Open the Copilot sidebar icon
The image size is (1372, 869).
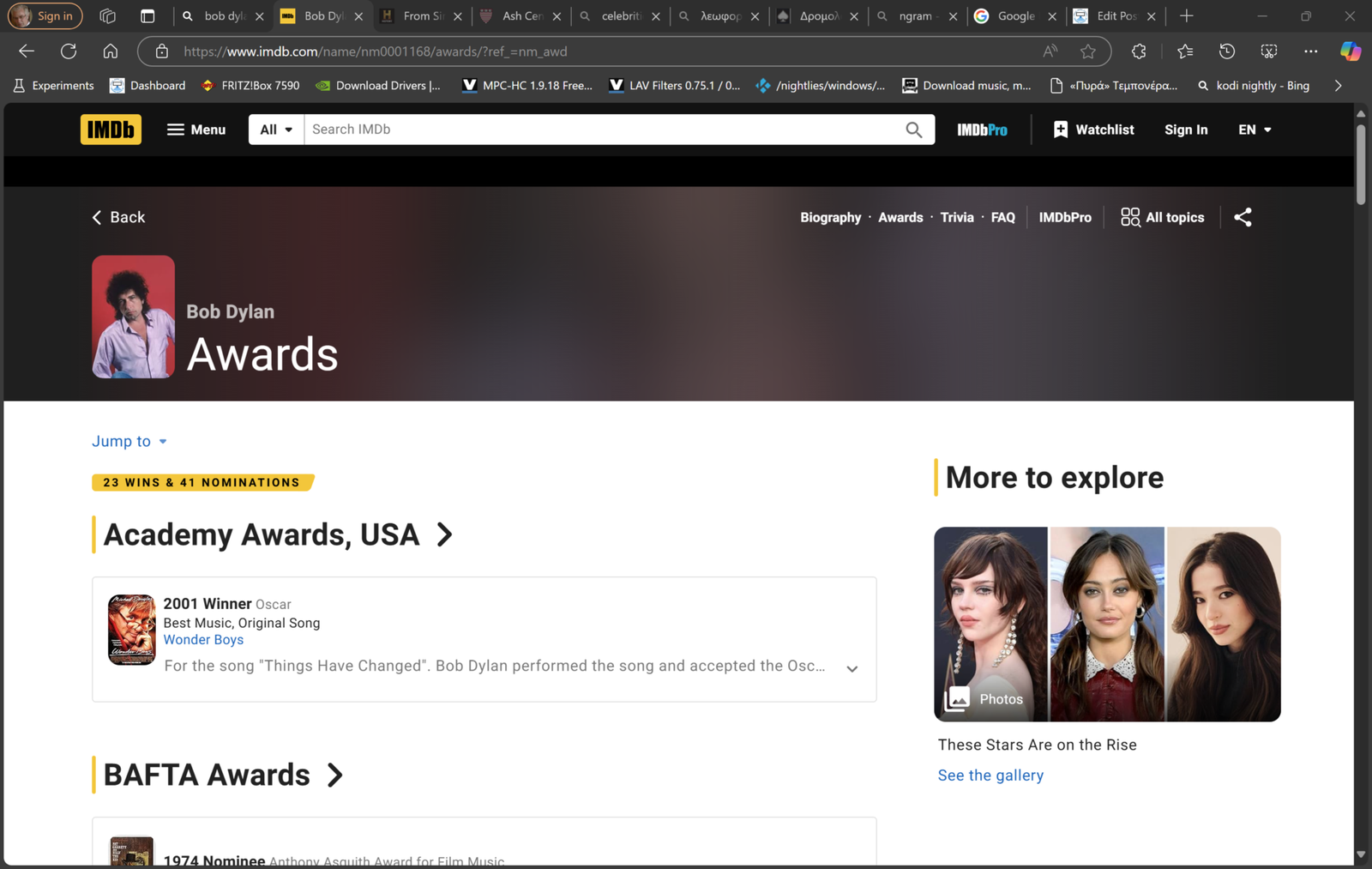coord(1350,51)
